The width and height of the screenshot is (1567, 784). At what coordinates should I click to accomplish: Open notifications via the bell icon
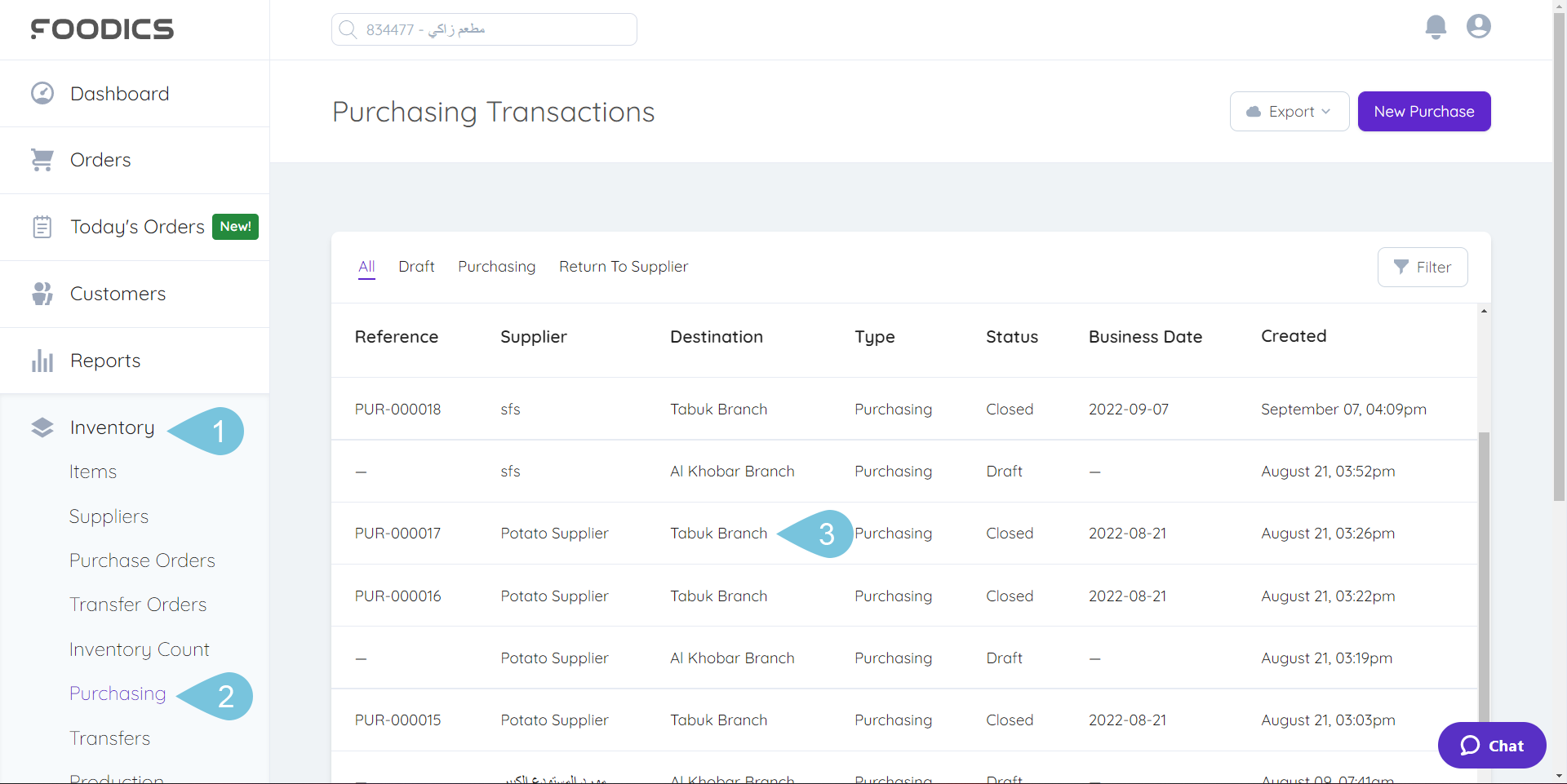point(1436,27)
